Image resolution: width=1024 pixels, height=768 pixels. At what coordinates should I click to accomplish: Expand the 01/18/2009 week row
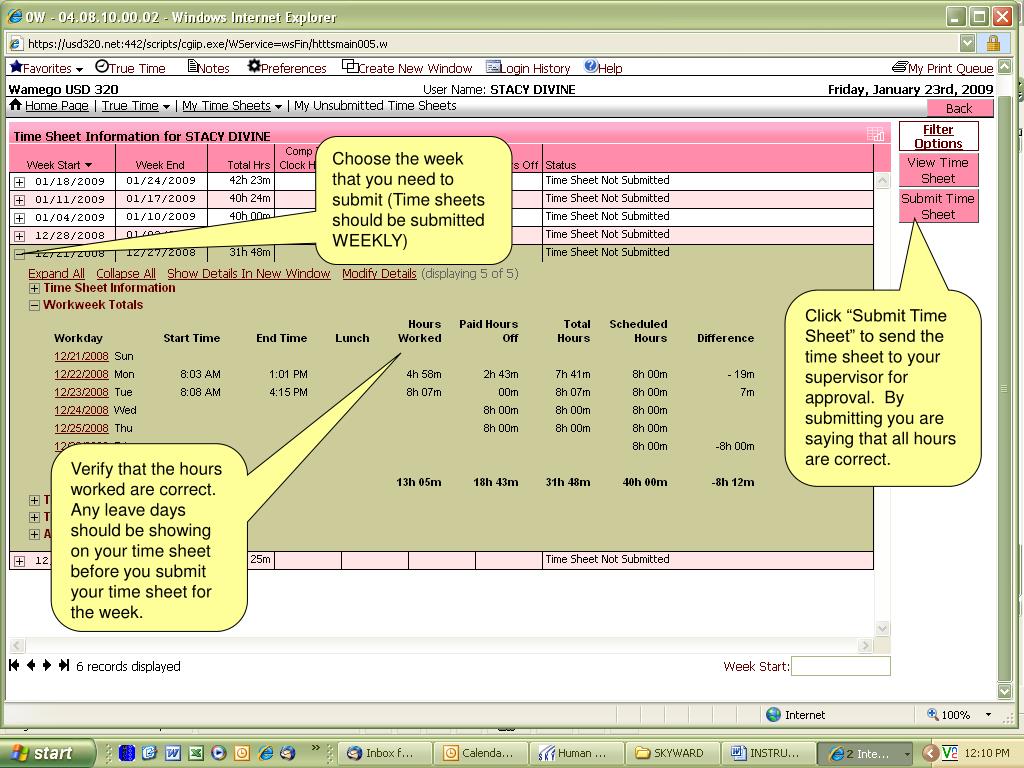(x=20, y=182)
